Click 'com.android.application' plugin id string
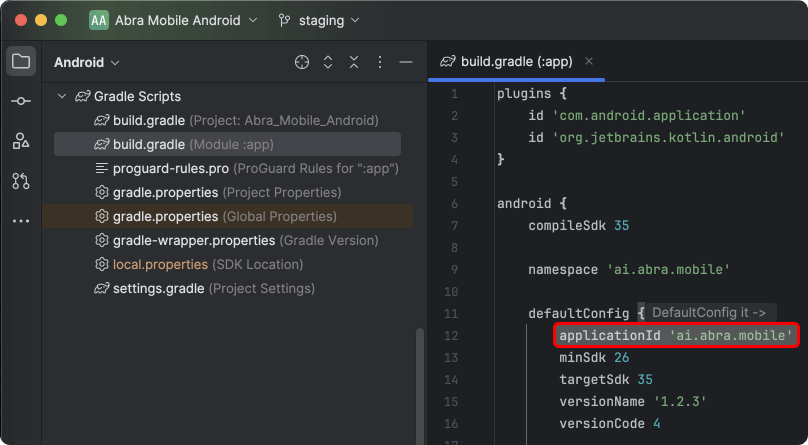 pos(649,116)
